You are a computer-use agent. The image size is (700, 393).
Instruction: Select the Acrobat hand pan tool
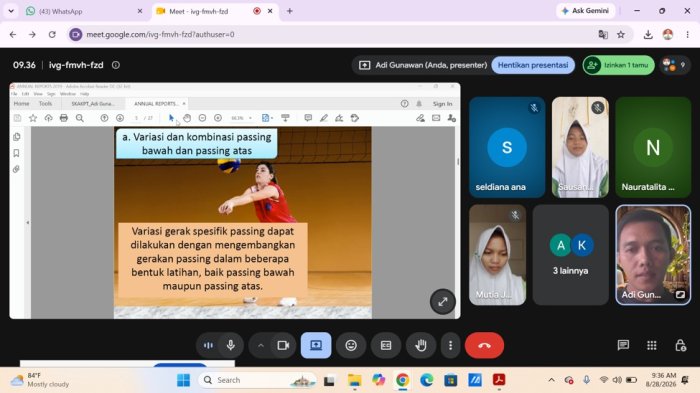click(187, 118)
